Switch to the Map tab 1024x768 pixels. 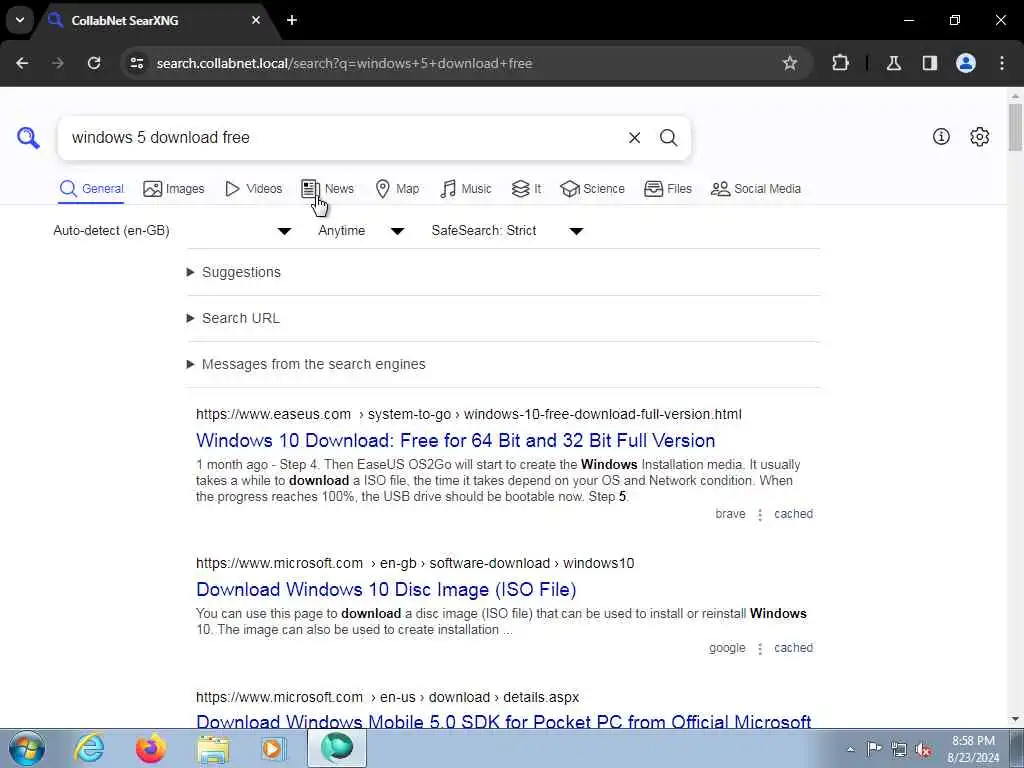click(398, 189)
